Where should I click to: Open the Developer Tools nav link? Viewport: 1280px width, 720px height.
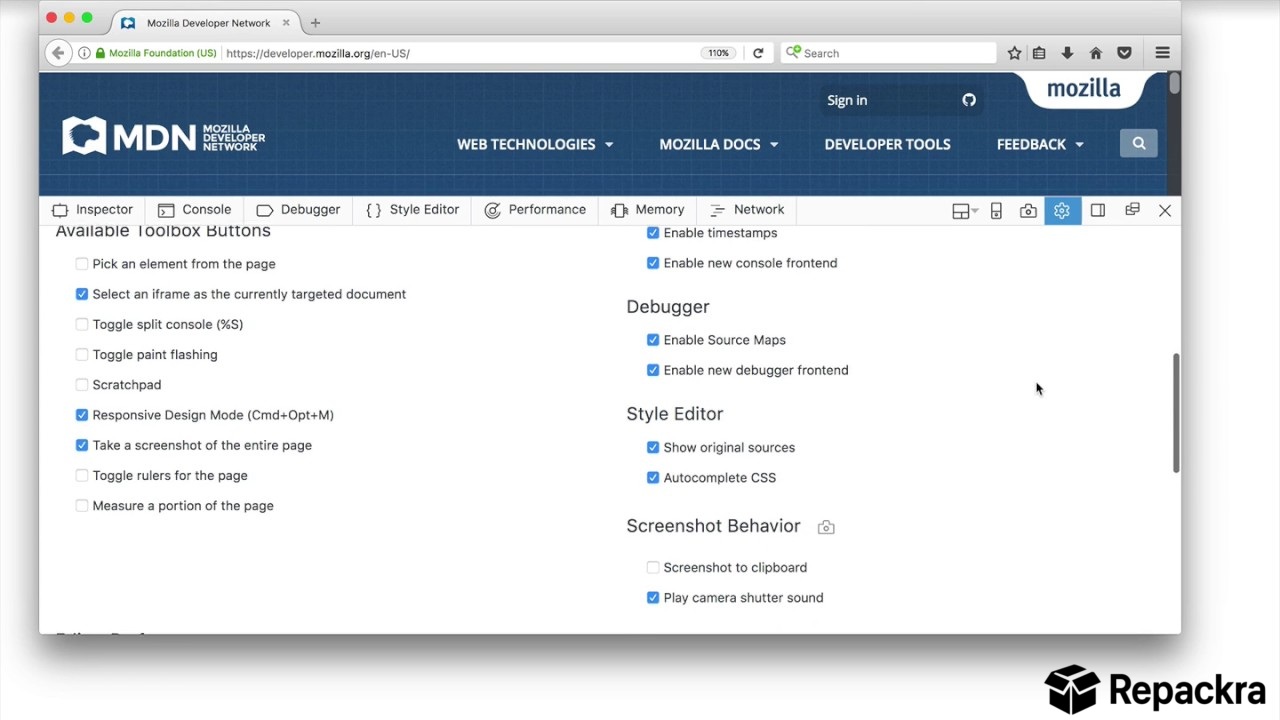coord(887,144)
